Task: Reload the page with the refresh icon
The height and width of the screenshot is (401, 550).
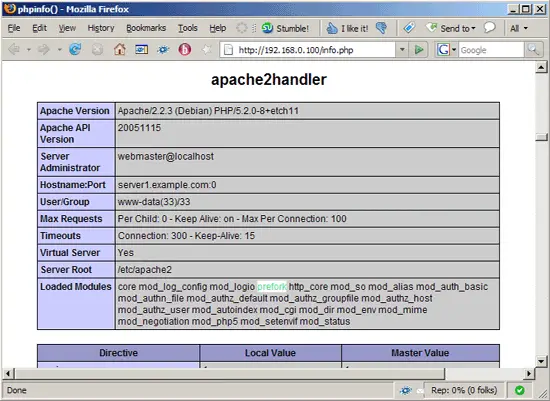Action: tap(75, 49)
